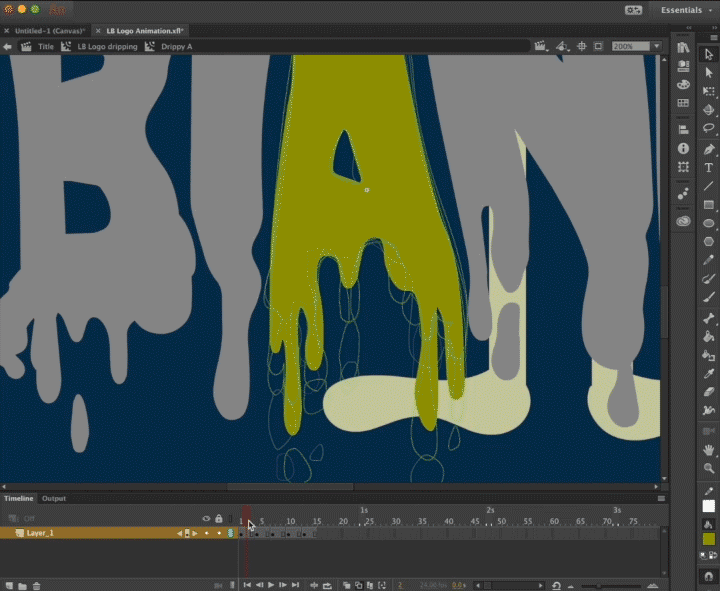Switch to Untitled-1 (Canvas) document tab
Viewport: 720px width, 591px height.
(x=49, y=31)
